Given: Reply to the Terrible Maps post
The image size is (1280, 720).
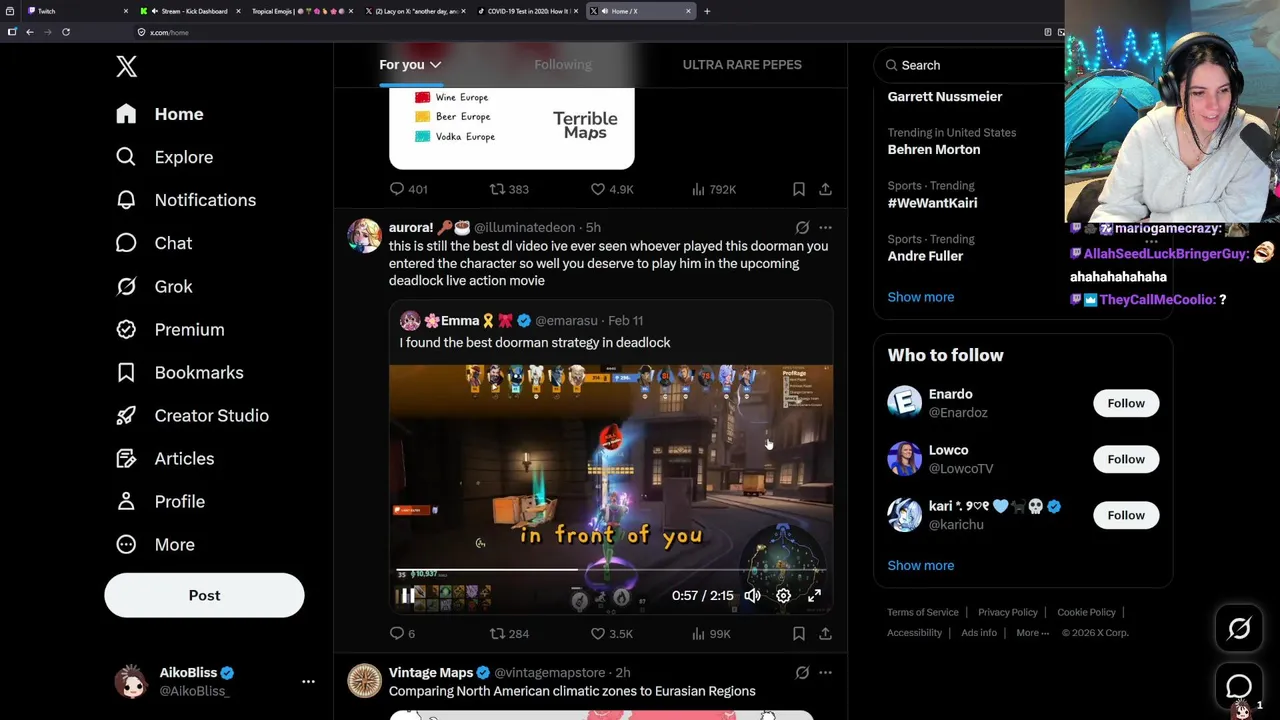Looking at the screenshot, I should coord(408,189).
